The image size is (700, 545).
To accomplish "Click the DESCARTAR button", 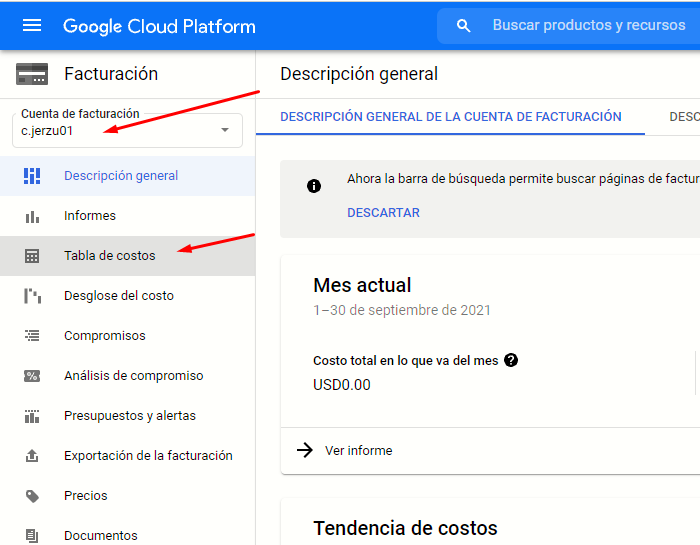I will pos(383,213).
